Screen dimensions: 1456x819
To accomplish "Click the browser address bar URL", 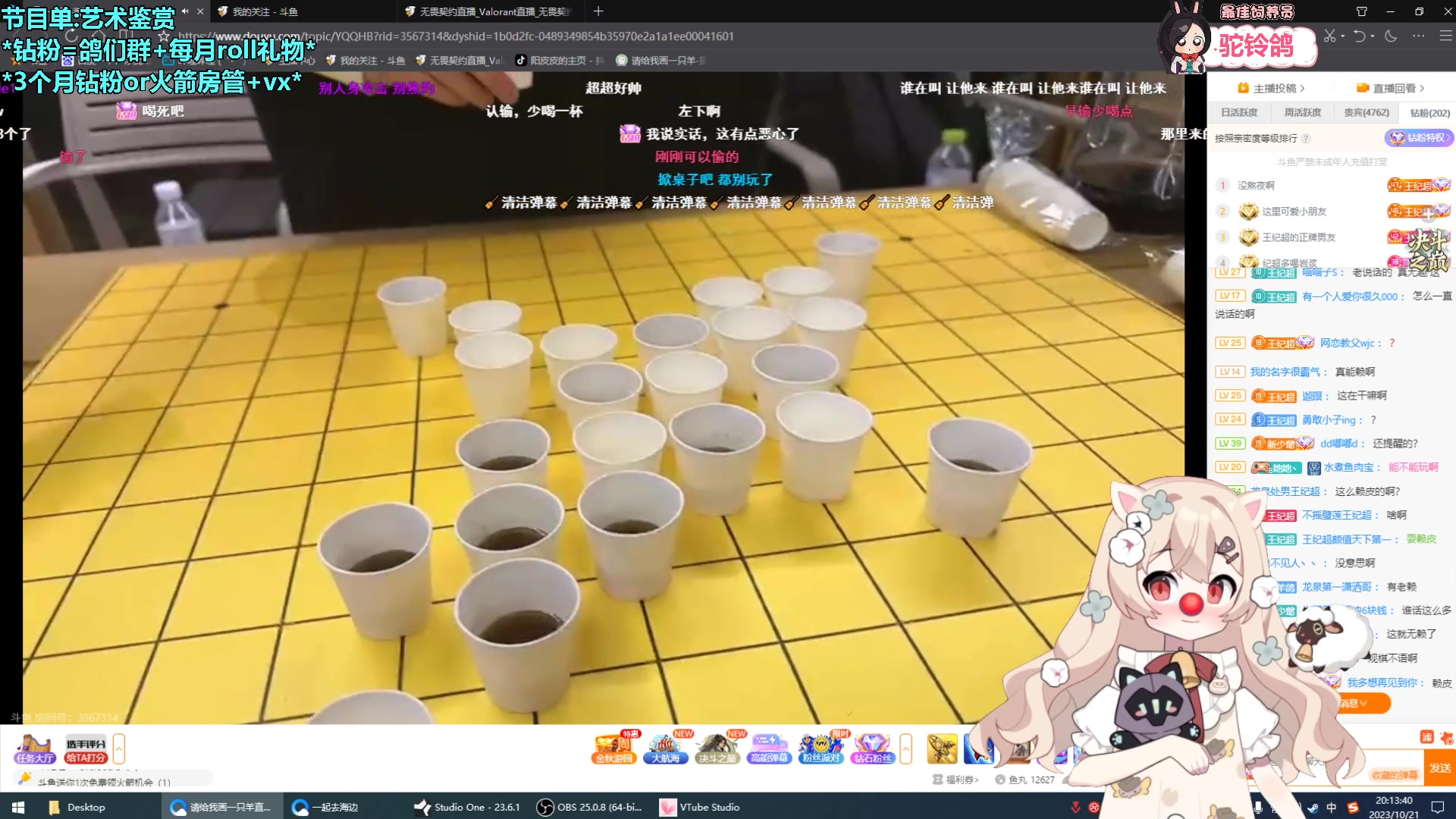I will point(457,36).
